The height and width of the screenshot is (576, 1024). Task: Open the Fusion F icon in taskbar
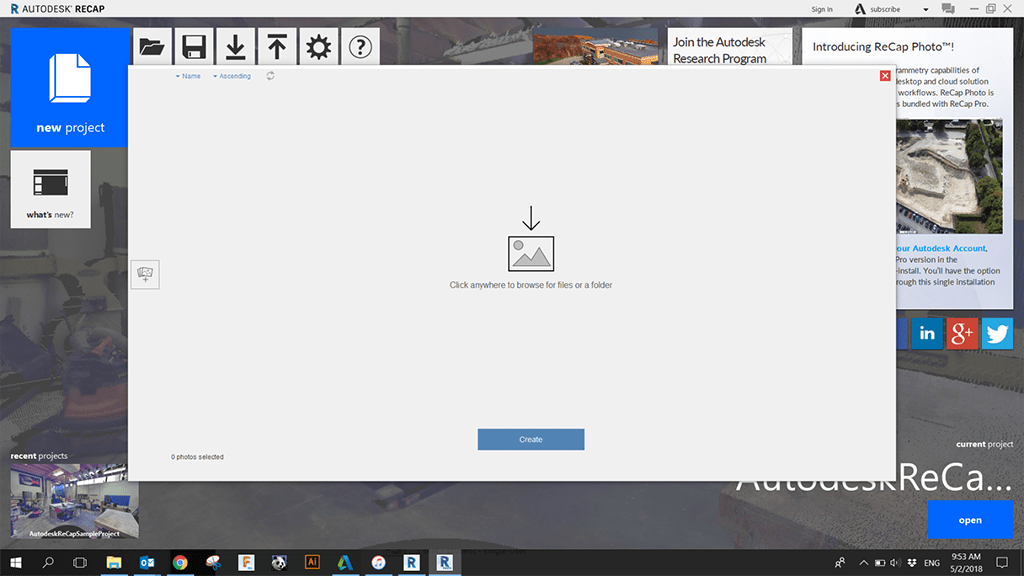coord(246,562)
